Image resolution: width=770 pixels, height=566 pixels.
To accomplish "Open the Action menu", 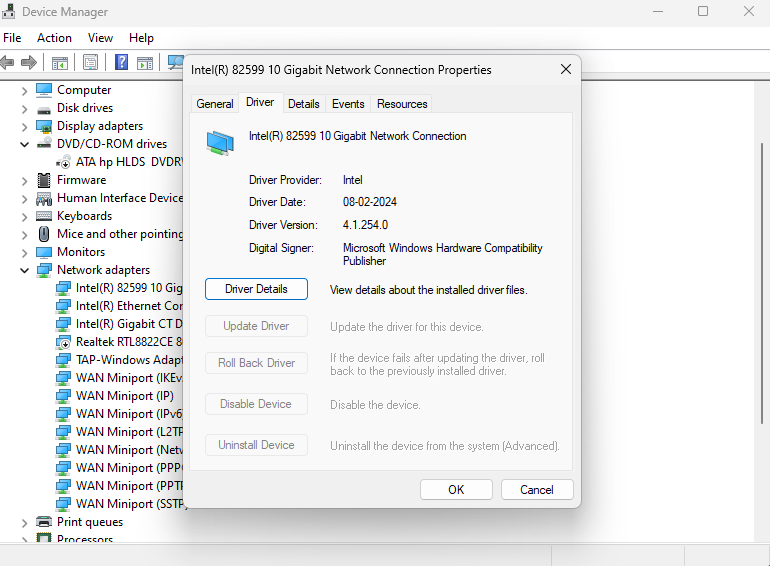I will point(55,38).
